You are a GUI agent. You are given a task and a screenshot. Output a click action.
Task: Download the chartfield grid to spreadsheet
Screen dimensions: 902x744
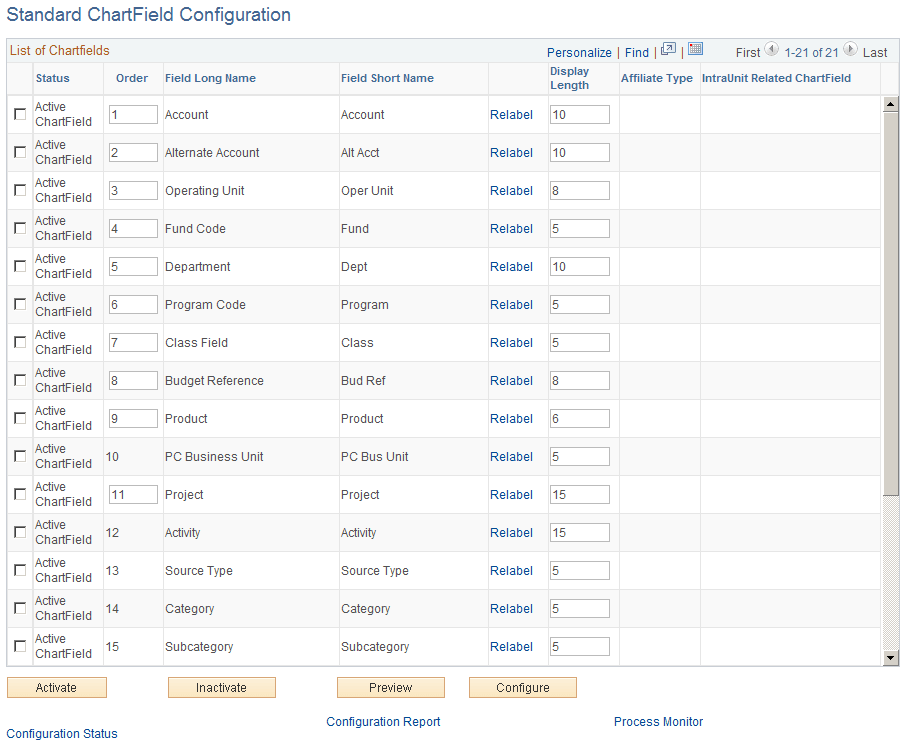click(x=695, y=51)
